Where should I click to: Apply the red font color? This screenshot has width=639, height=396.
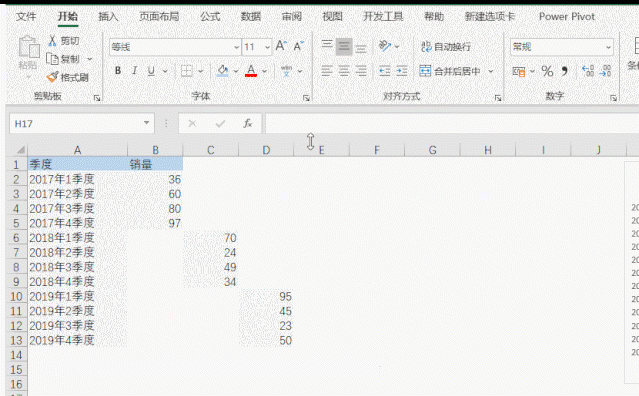pos(251,71)
